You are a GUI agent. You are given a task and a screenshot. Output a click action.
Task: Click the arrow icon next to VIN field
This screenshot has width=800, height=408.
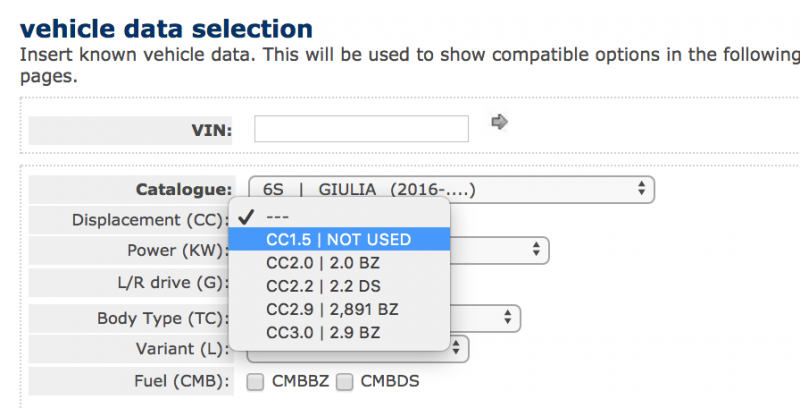500,122
